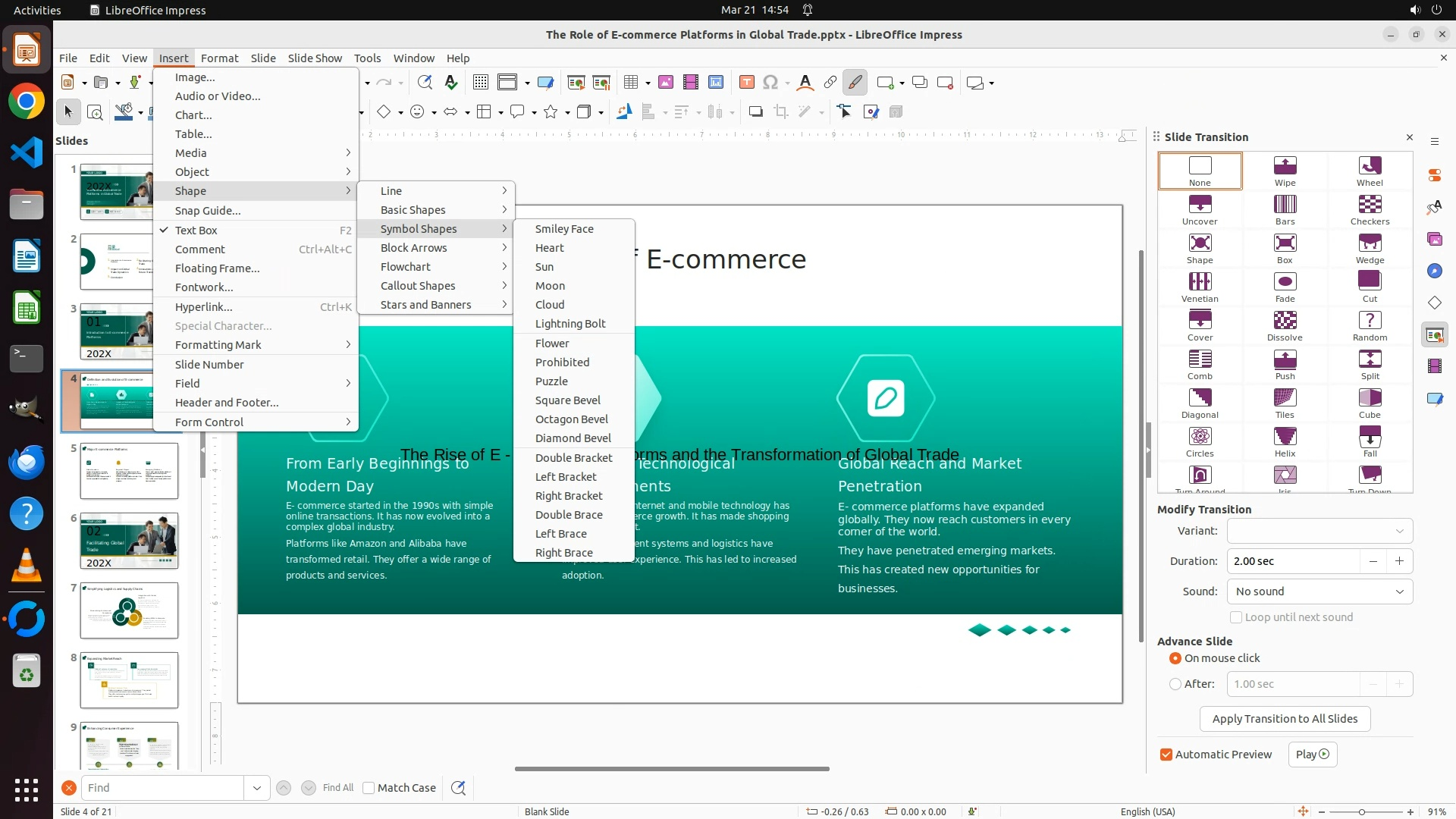
Task: Pick the Venetian transition effect
Action: 1200,282
